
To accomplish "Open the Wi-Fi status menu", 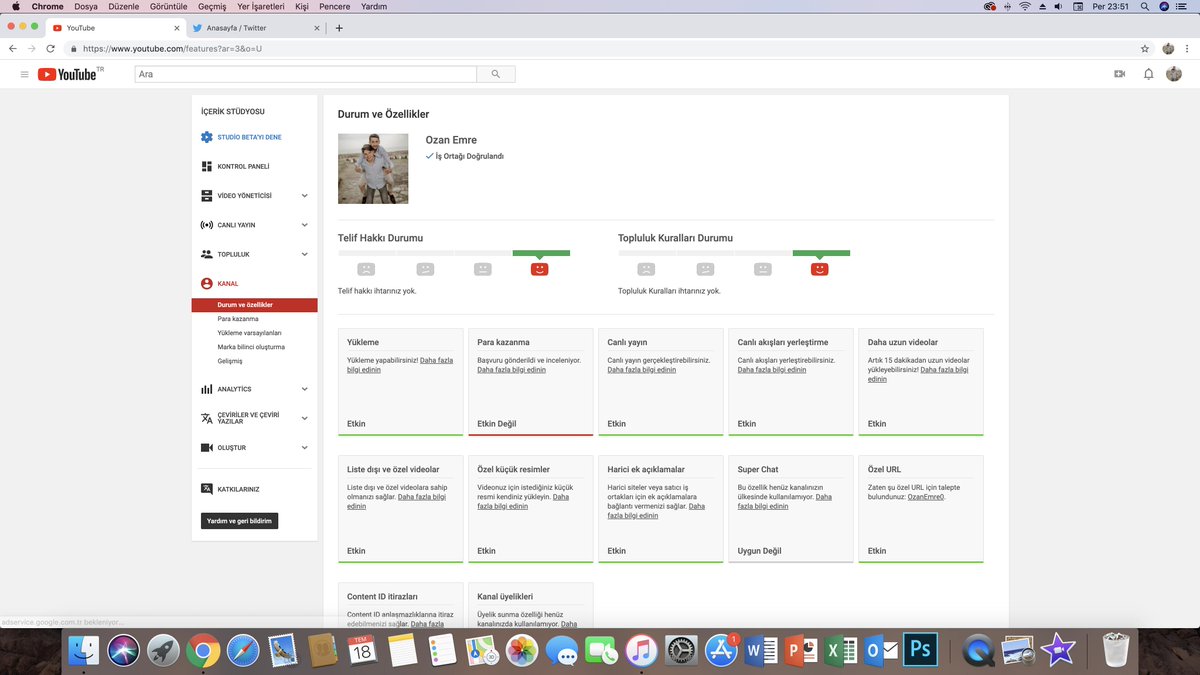I will [1024, 6].
